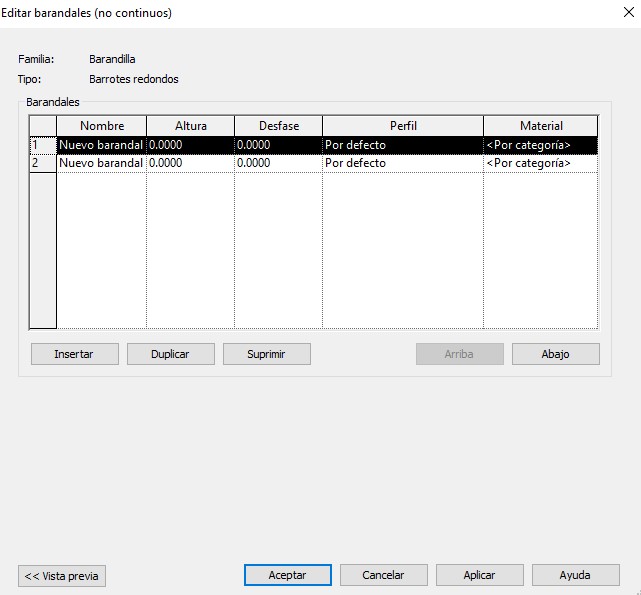Click the Insertar button
641x595 pixels.
(74, 354)
